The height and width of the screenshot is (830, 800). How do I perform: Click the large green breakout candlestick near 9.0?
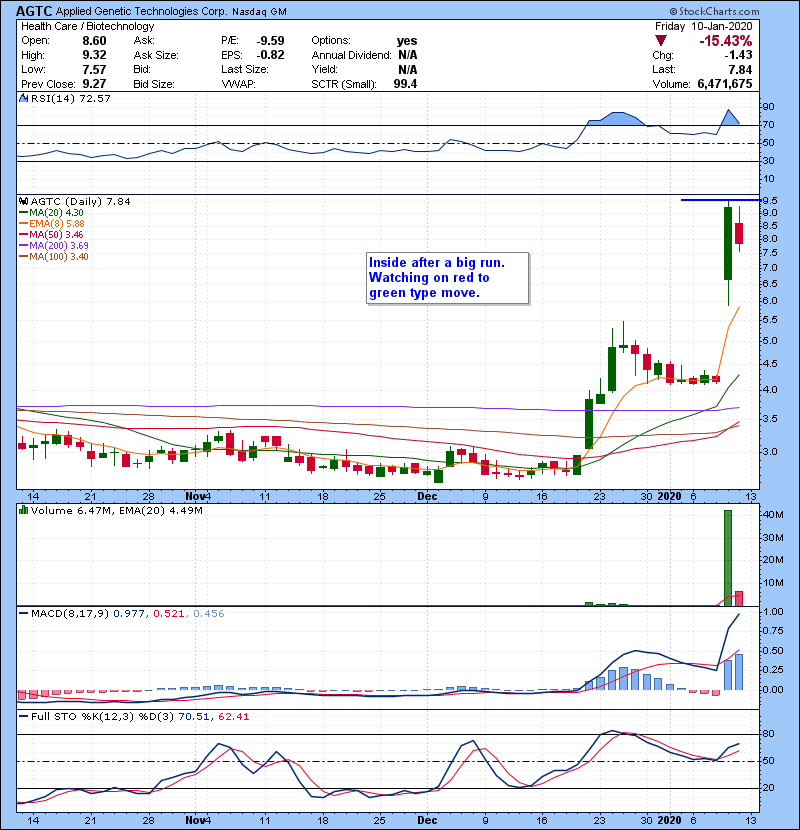[x=728, y=243]
